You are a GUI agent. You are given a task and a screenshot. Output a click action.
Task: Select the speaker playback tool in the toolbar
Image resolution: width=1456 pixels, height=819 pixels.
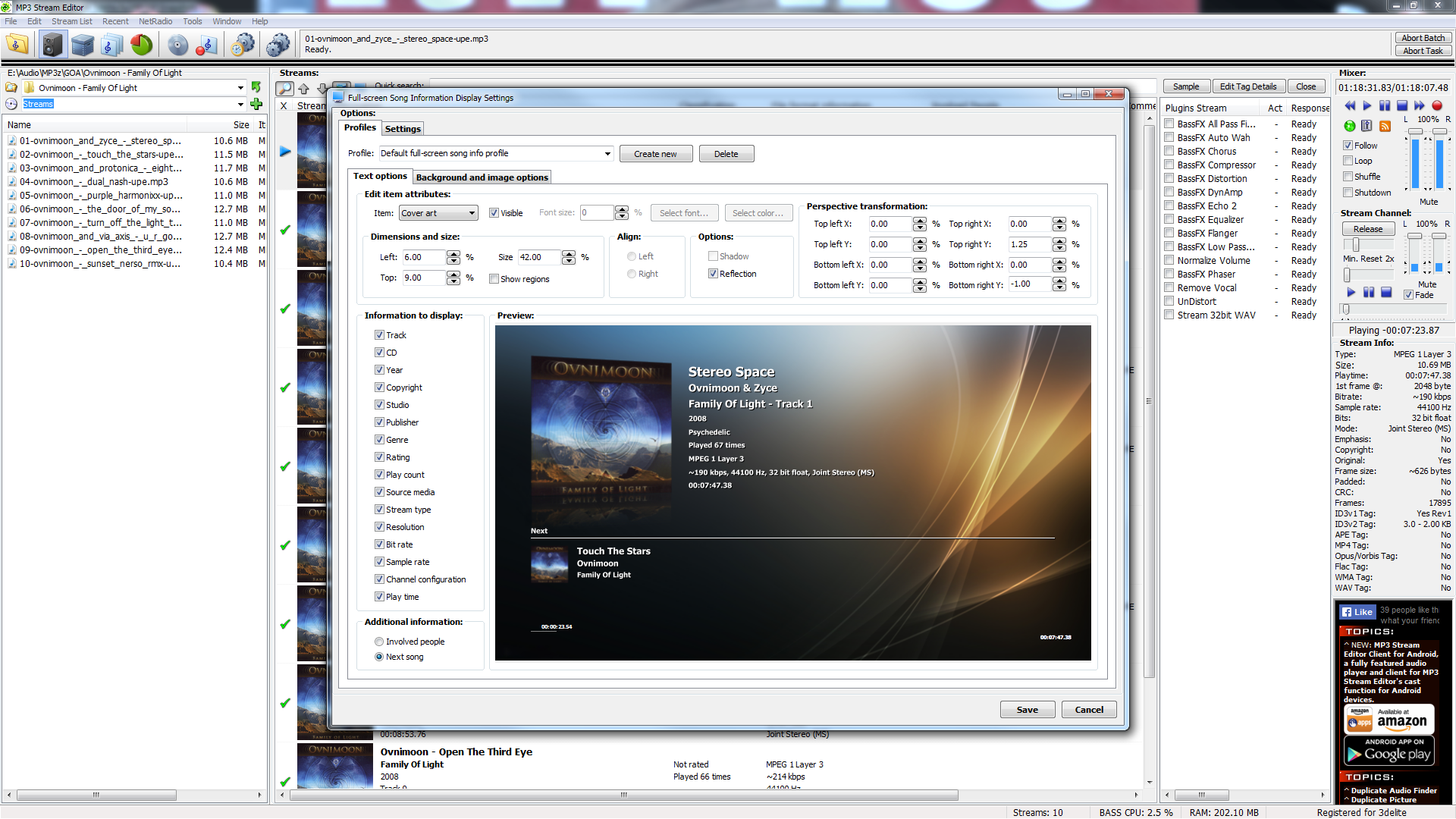tap(52, 45)
